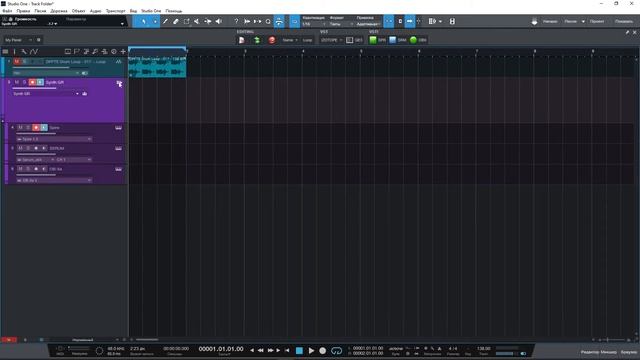The width and height of the screenshot is (640, 360).
Task: Open the Дорожка menu
Action: tap(59, 11)
